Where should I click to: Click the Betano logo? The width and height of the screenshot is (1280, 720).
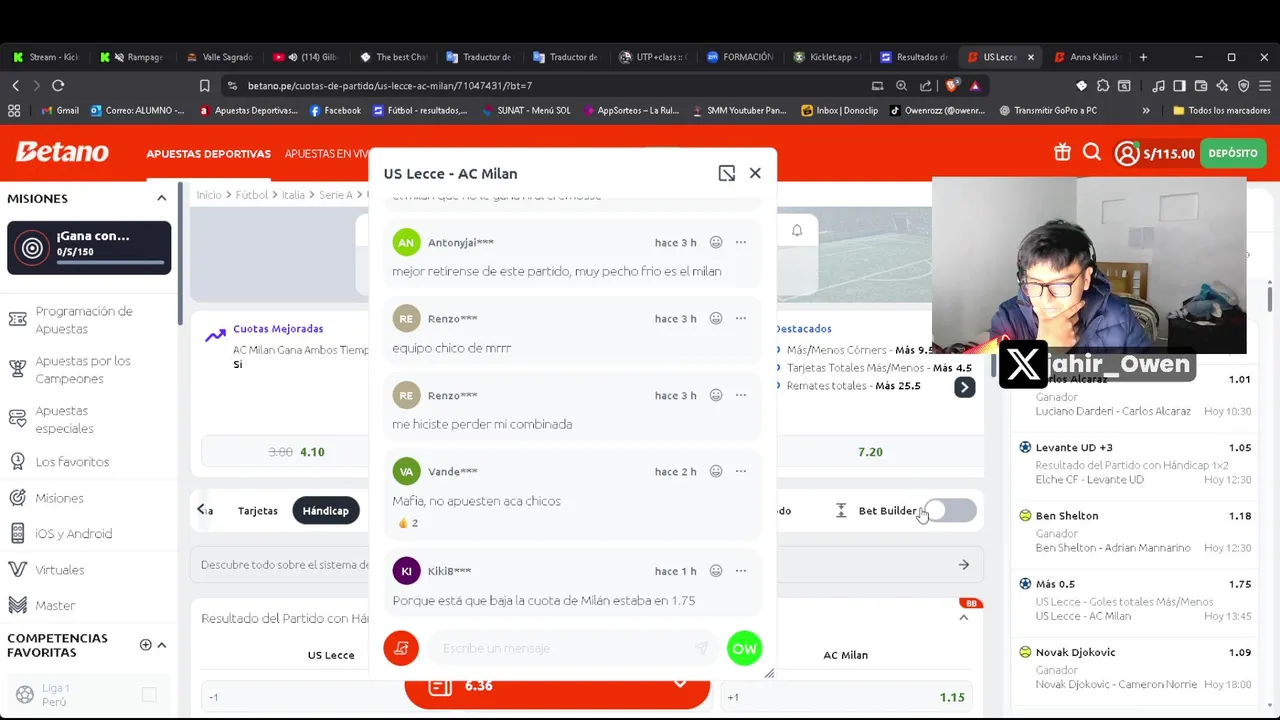click(62, 152)
